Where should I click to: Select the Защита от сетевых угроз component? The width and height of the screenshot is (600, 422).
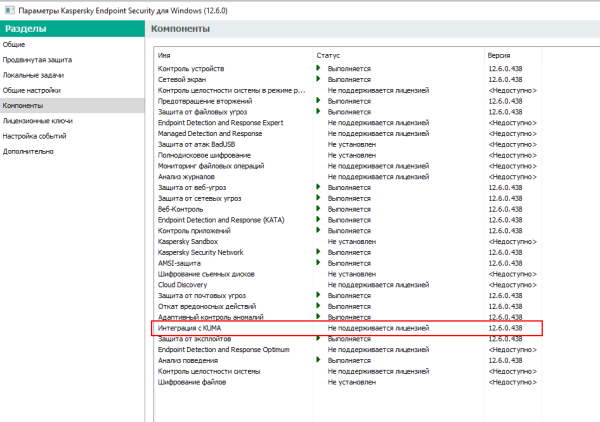pyautogui.click(x=347, y=198)
